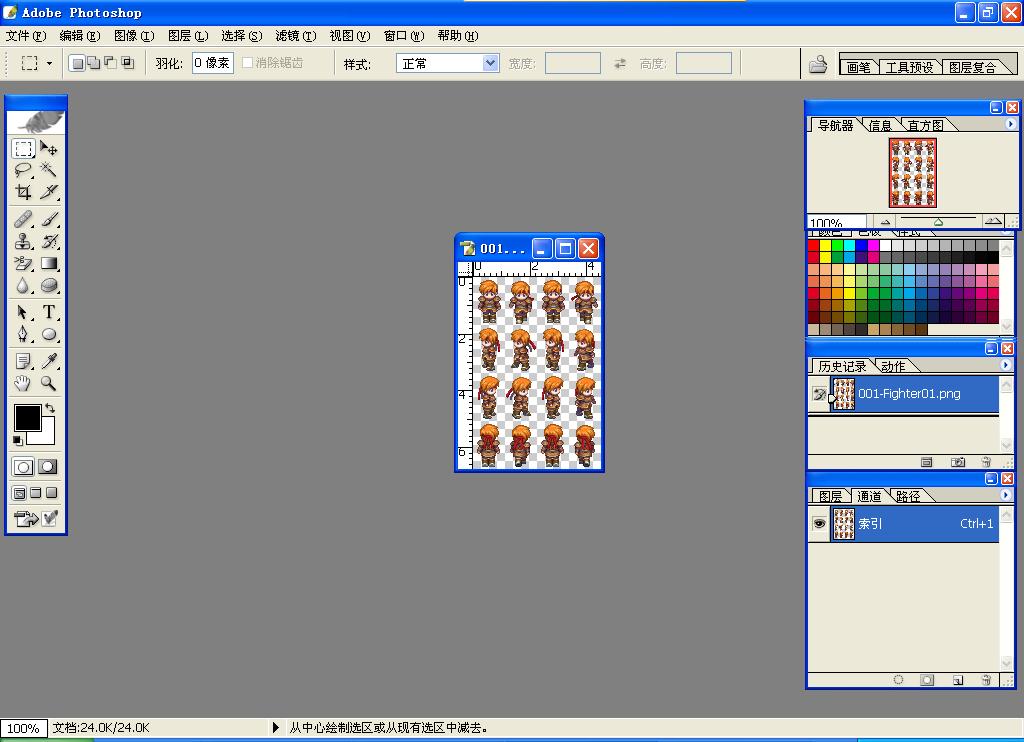
Task: Click the 工具预设 tool presets tab
Action: (x=909, y=67)
